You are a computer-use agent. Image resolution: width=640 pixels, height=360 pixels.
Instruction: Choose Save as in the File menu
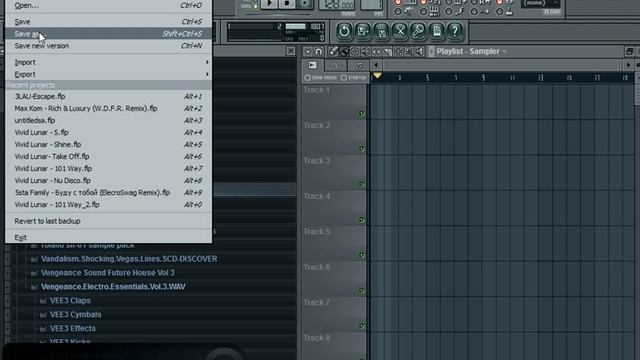click(x=109, y=34)
